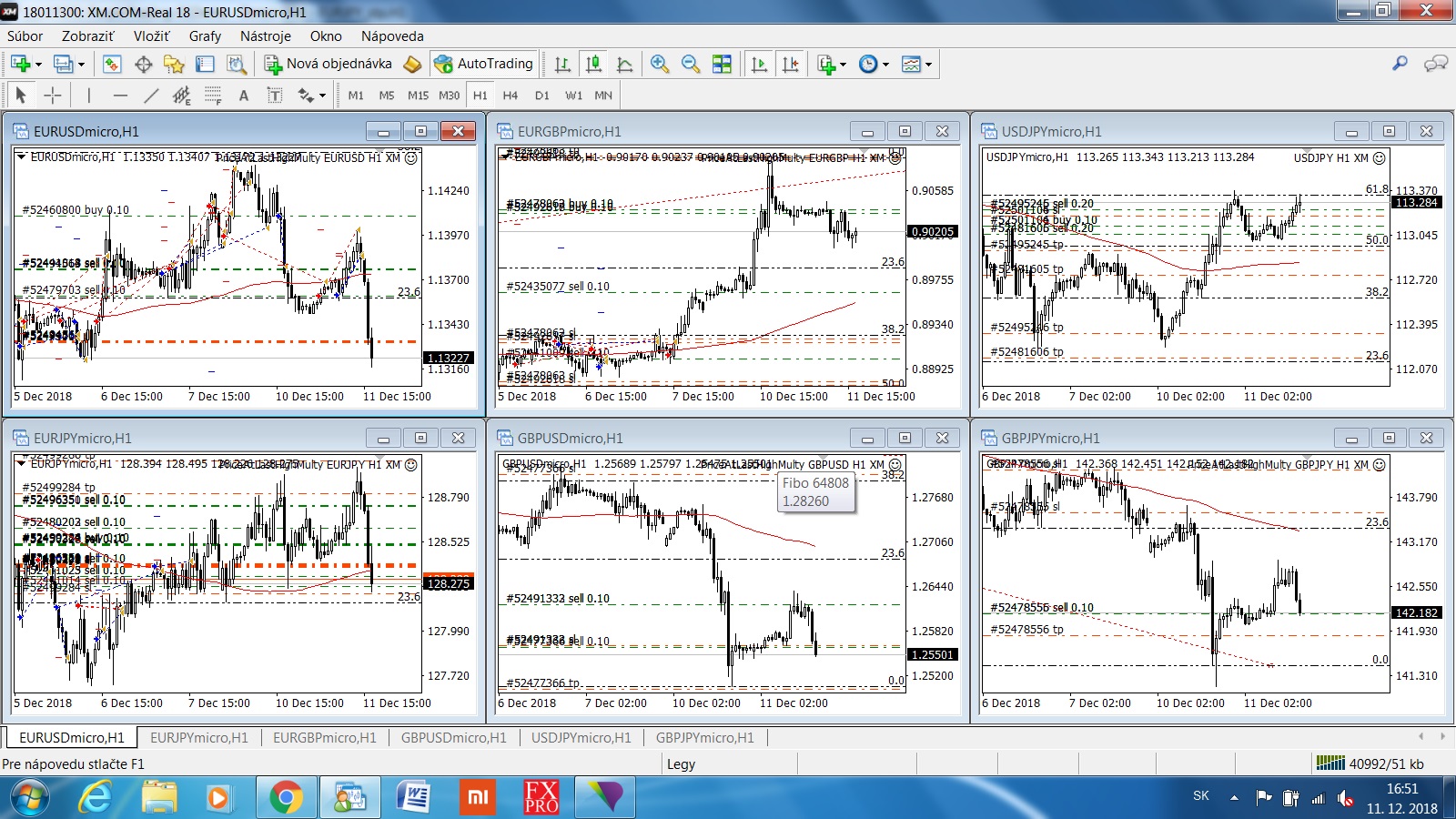Open the periodicity clock dropdown arrow
Screen dimensions: 1456x819
pyautogui.click(x=885, y=65)
